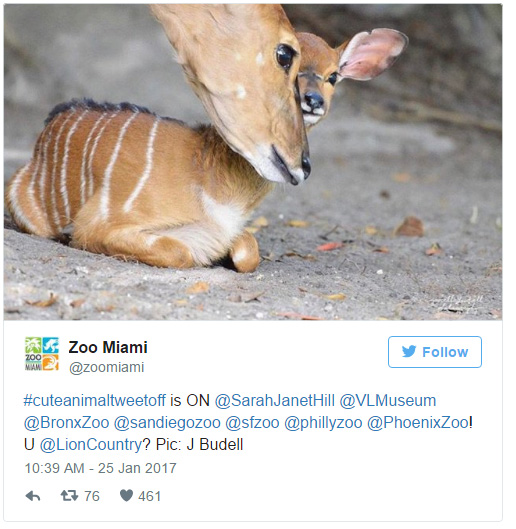Open the 10:39 AM - 25 Jan 2017 timestamp
This screenshot has width=516, height=529.
100,468
